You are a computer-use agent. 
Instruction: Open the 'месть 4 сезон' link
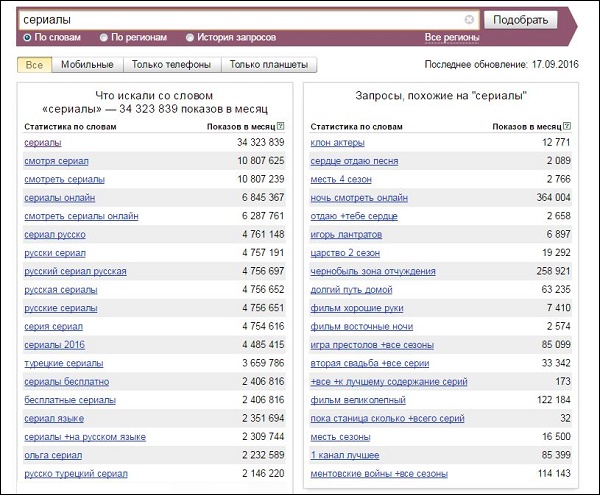point(341,179)
